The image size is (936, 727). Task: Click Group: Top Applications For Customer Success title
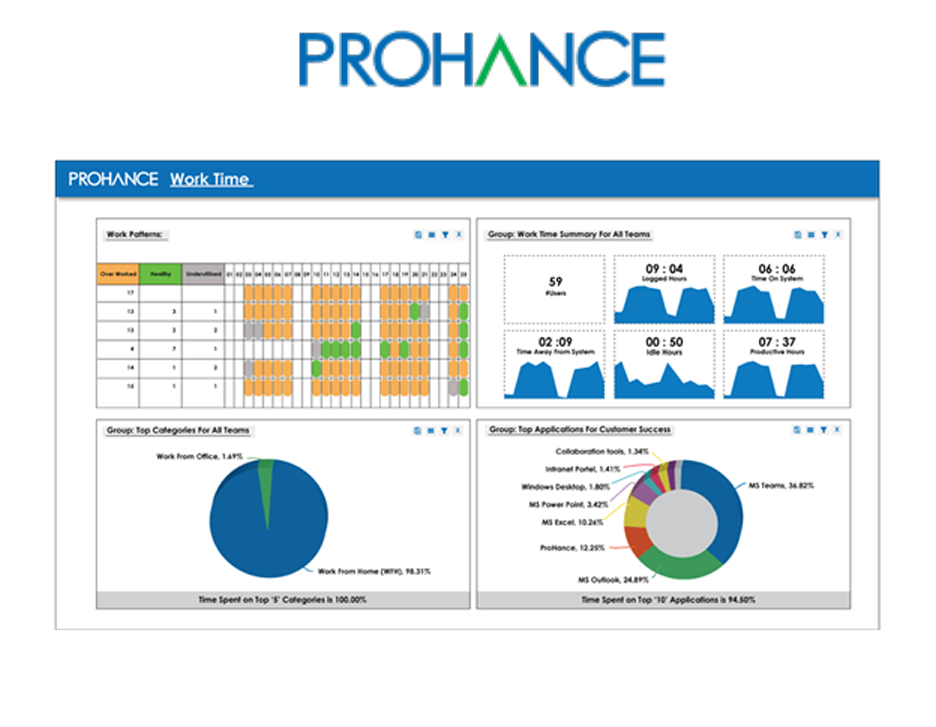tap(580, 430)
